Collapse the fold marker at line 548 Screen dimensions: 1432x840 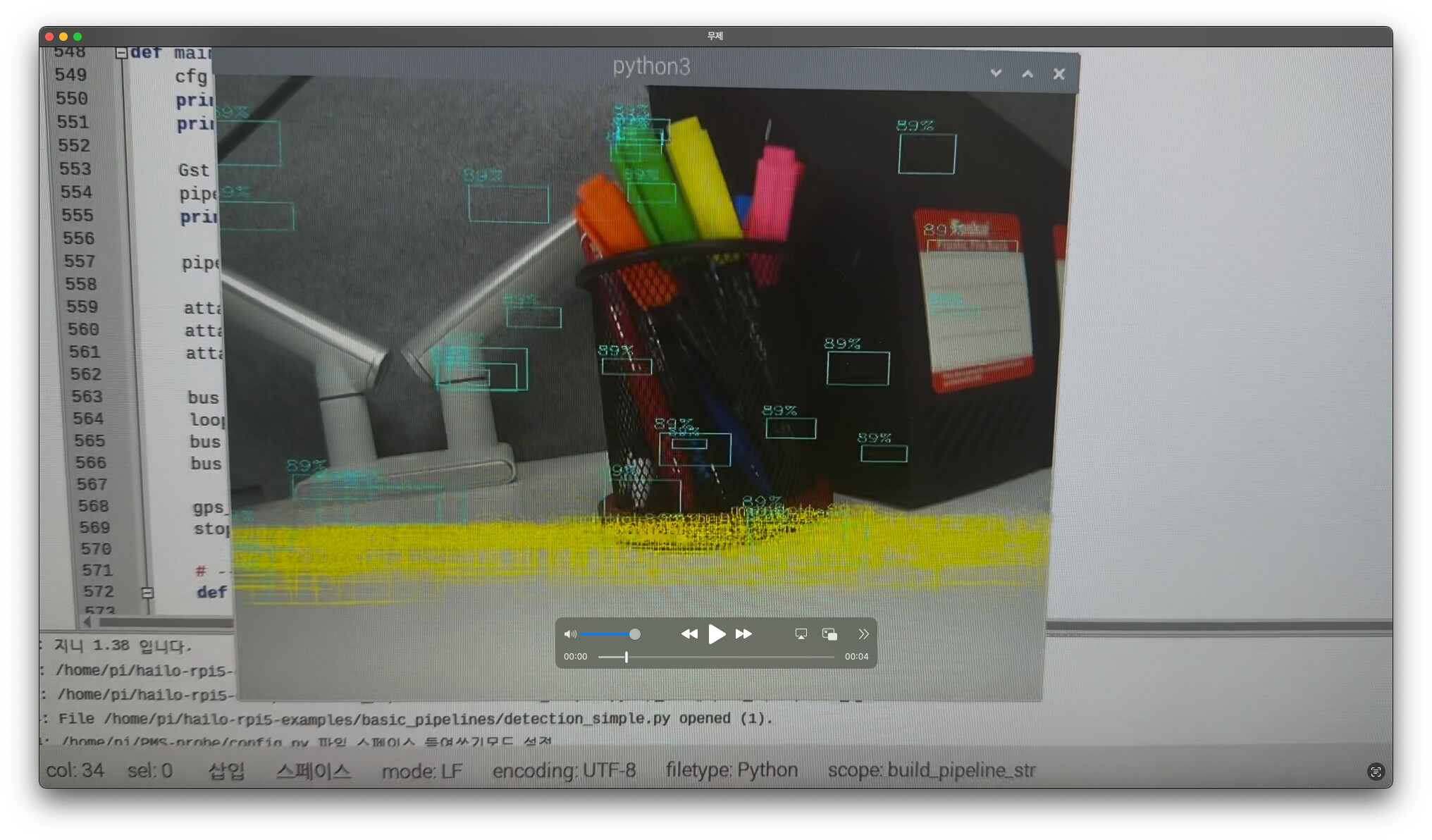click(x=121, y=54)
